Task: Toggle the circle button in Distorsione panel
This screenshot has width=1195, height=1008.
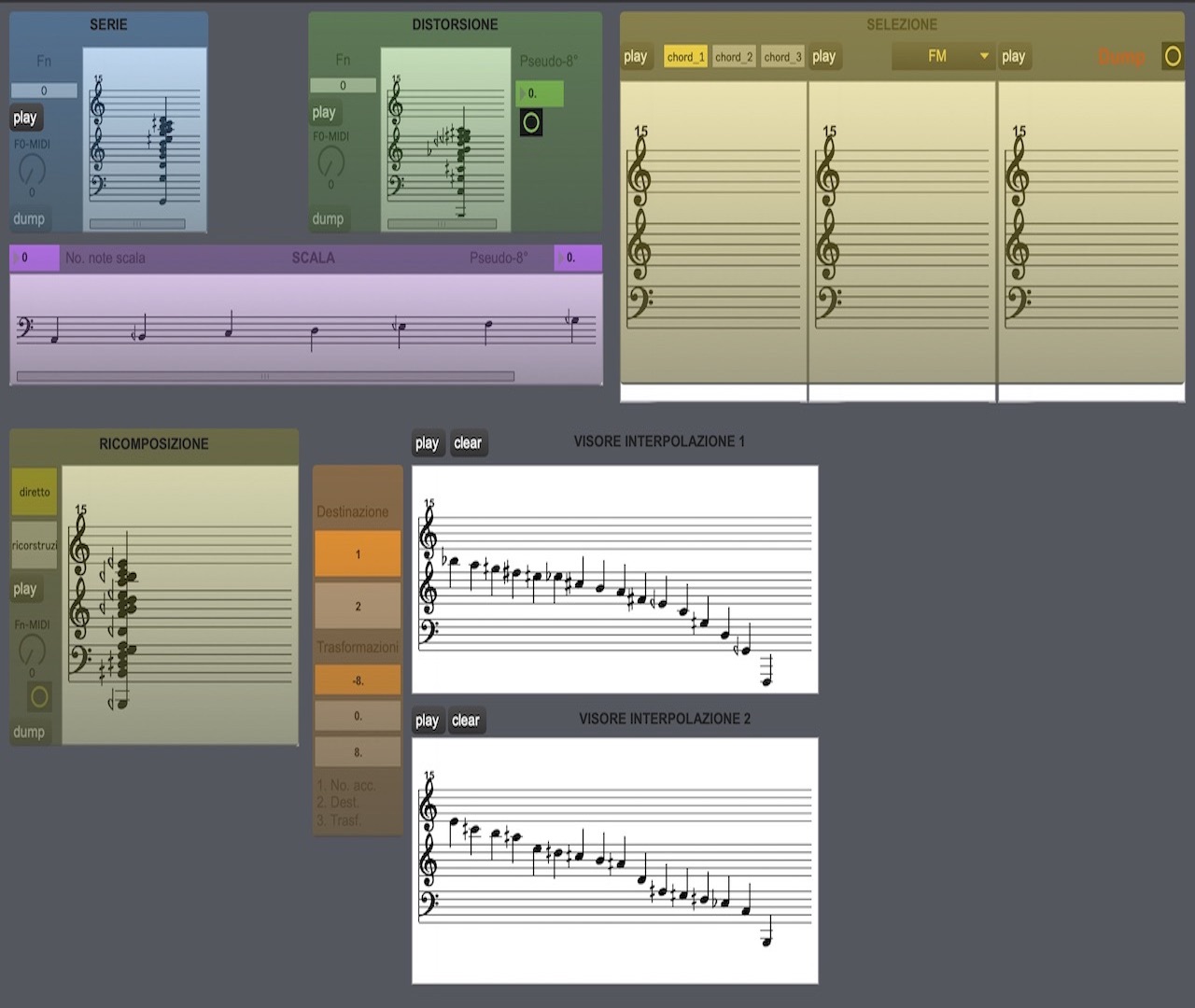Action: point(531,122)
